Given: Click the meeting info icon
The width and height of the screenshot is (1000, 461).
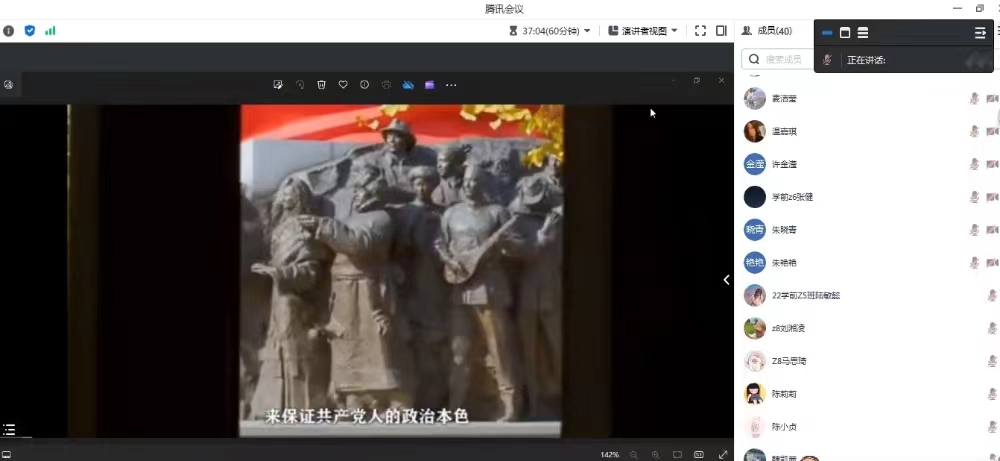Looking at the screenshot, I should pos(9,31).
